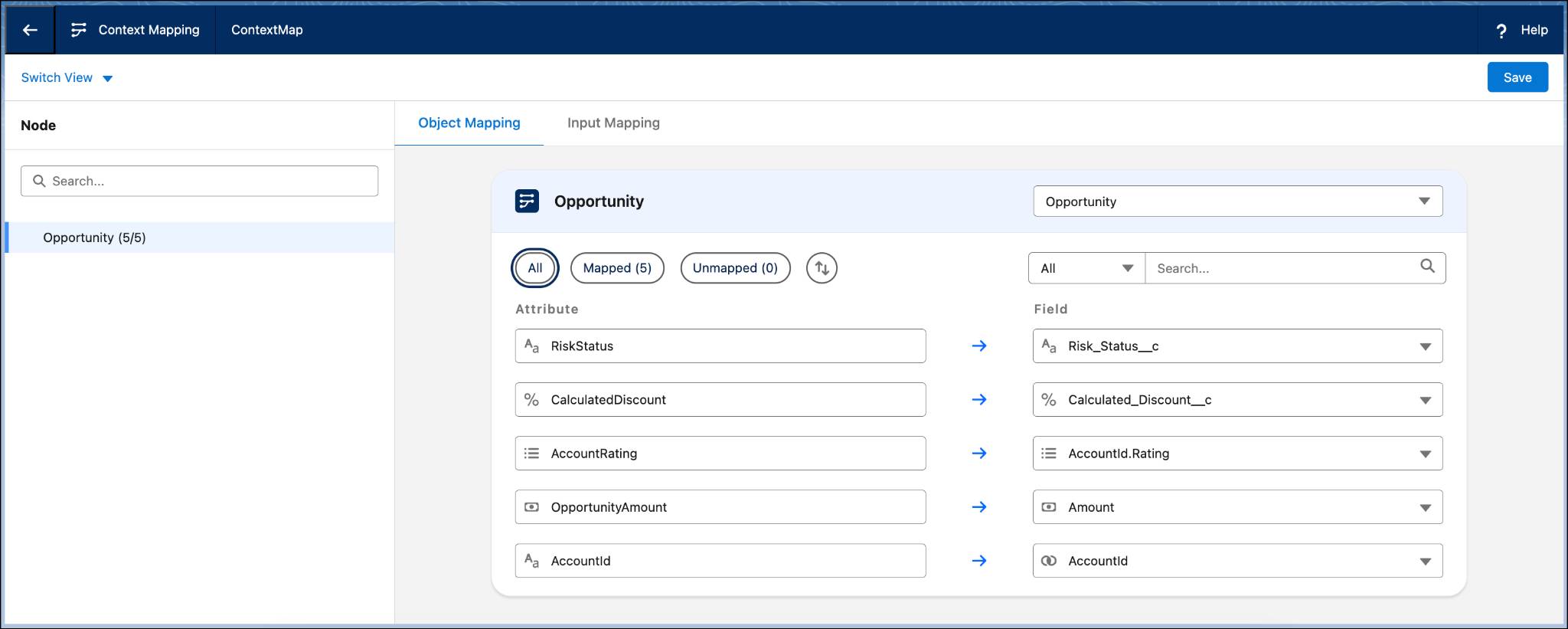Image resolution: width=1568 pixels, height=629 pixels.
Task: Click the RiskStatus attribute box
Action: pyautogui.click(x=720, y=346)
